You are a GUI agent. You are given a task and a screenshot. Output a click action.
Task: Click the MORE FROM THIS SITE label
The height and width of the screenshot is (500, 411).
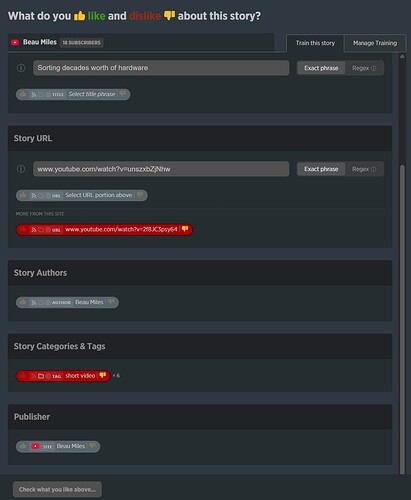[x=40, y=214]
